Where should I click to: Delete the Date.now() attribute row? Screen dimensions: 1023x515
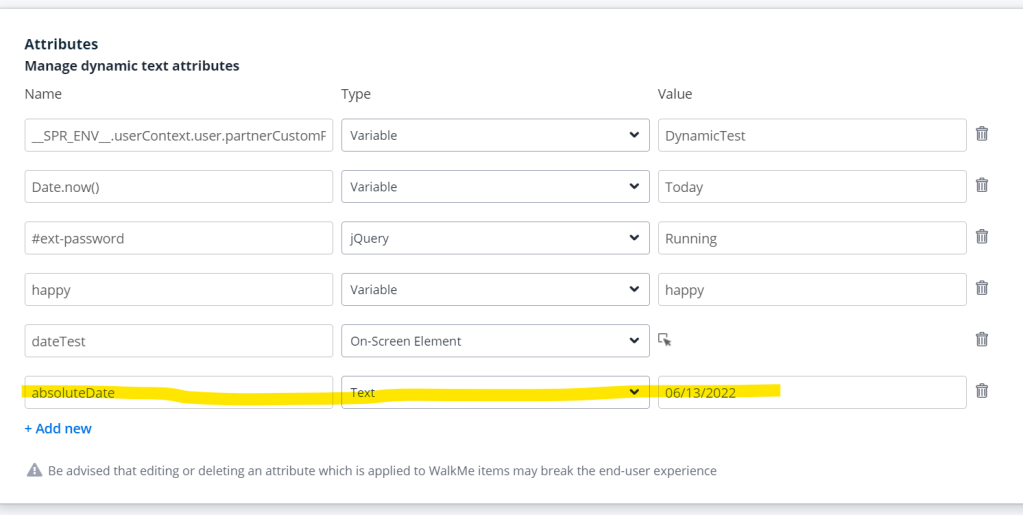tap(981, 185)
